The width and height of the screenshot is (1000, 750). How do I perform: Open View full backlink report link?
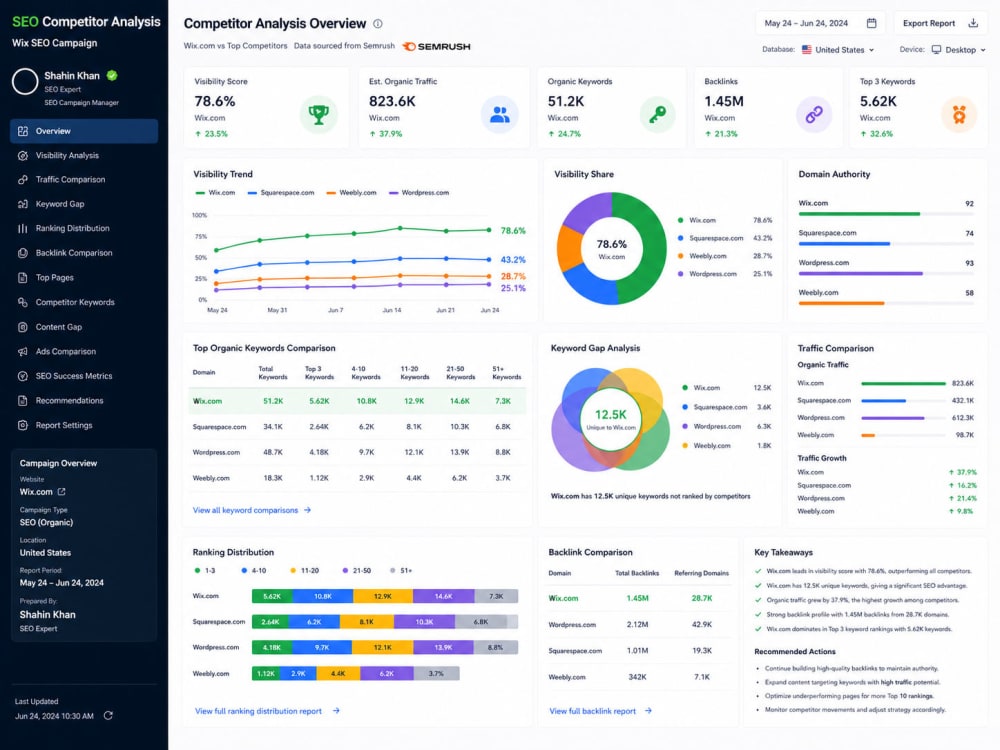tap(600, 711)
